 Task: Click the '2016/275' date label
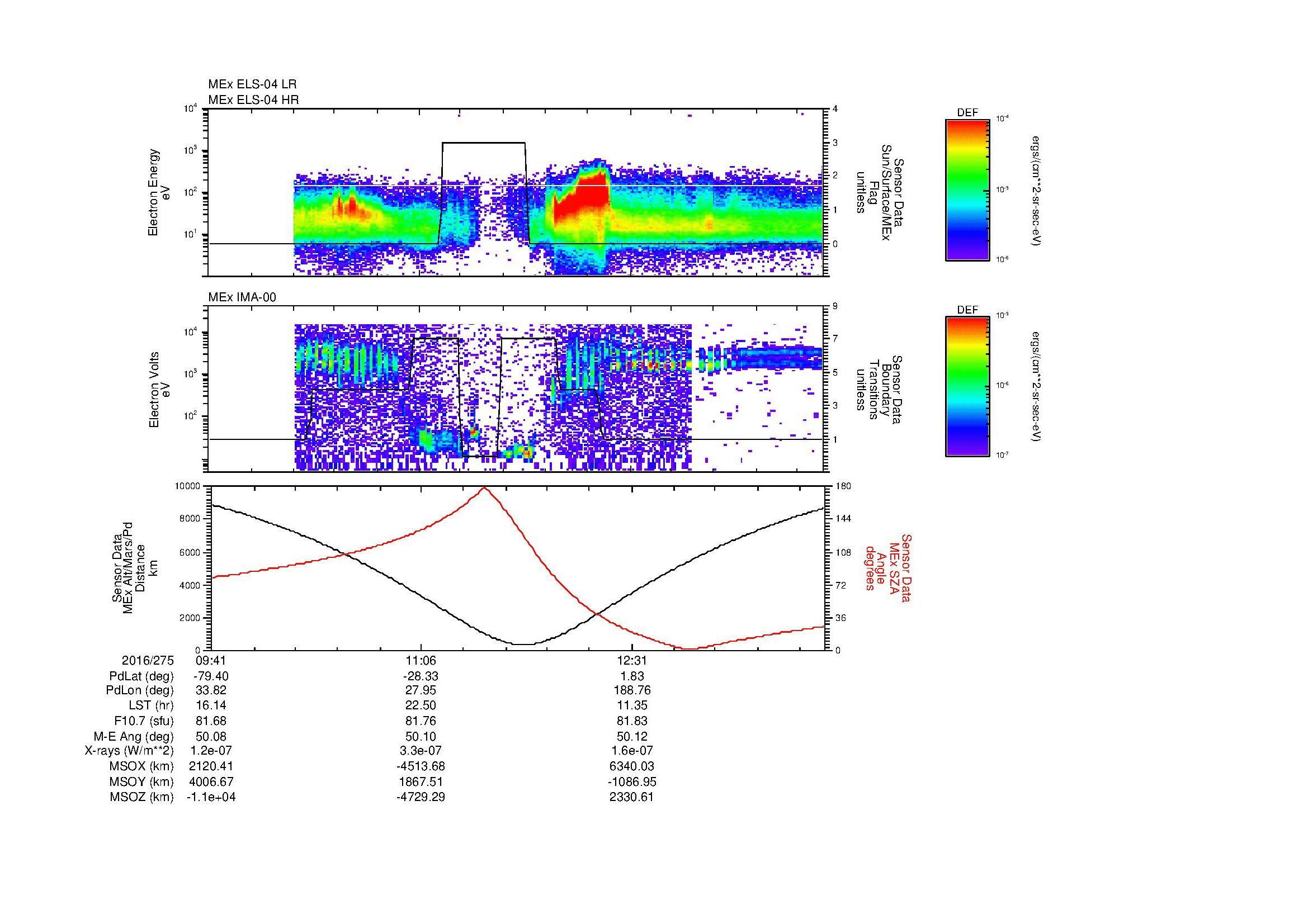tap(148, 660)
